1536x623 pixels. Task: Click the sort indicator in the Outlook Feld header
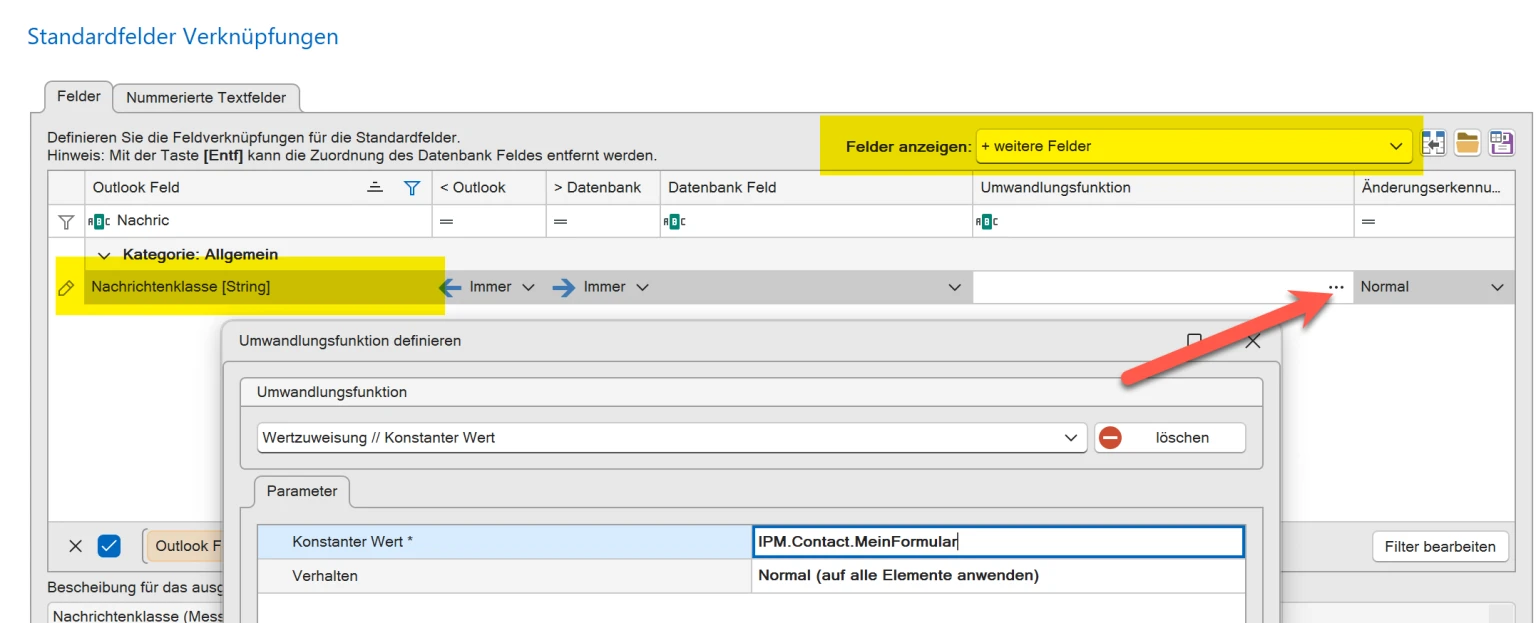(x=375, y=187)
